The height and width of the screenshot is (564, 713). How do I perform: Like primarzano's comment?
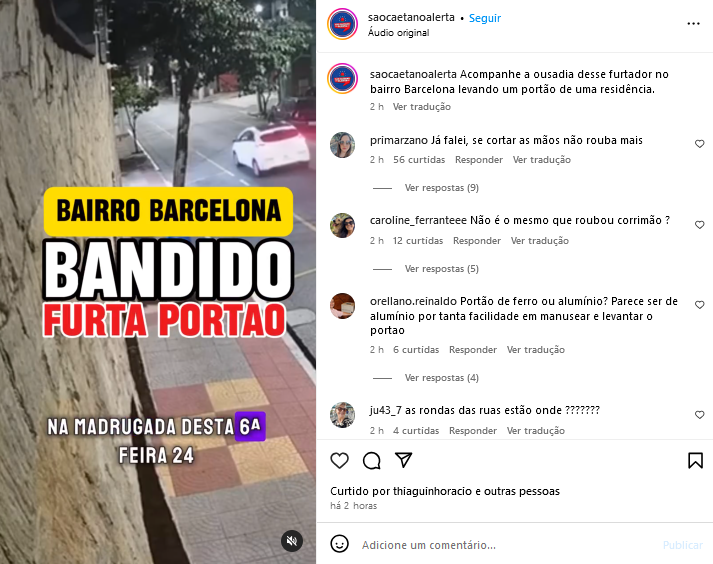click(699, 144)
